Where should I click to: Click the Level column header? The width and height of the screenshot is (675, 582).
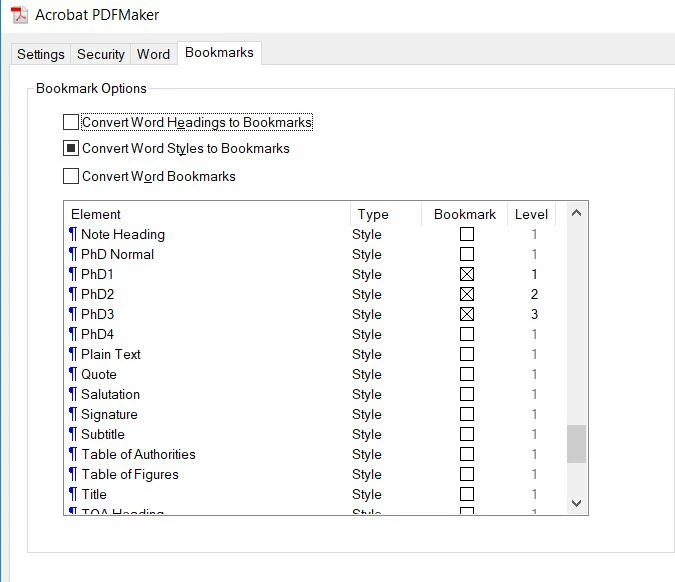531,214
